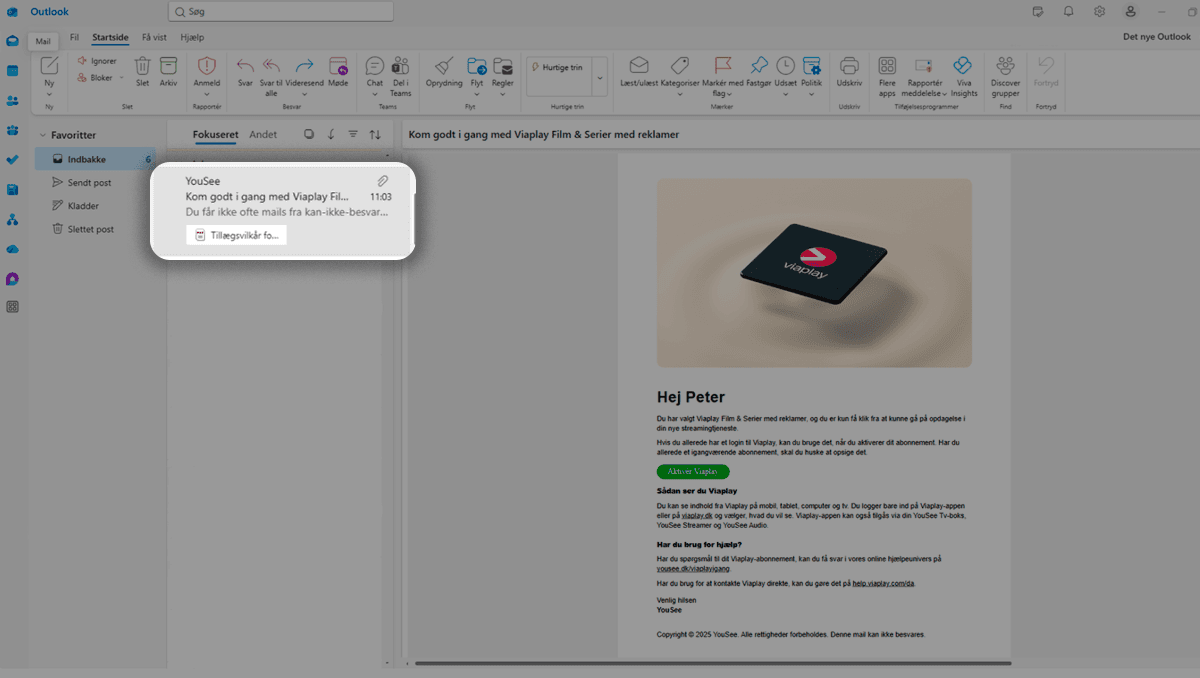Open the To Do checkmark sidebar icon

point(12,160)
